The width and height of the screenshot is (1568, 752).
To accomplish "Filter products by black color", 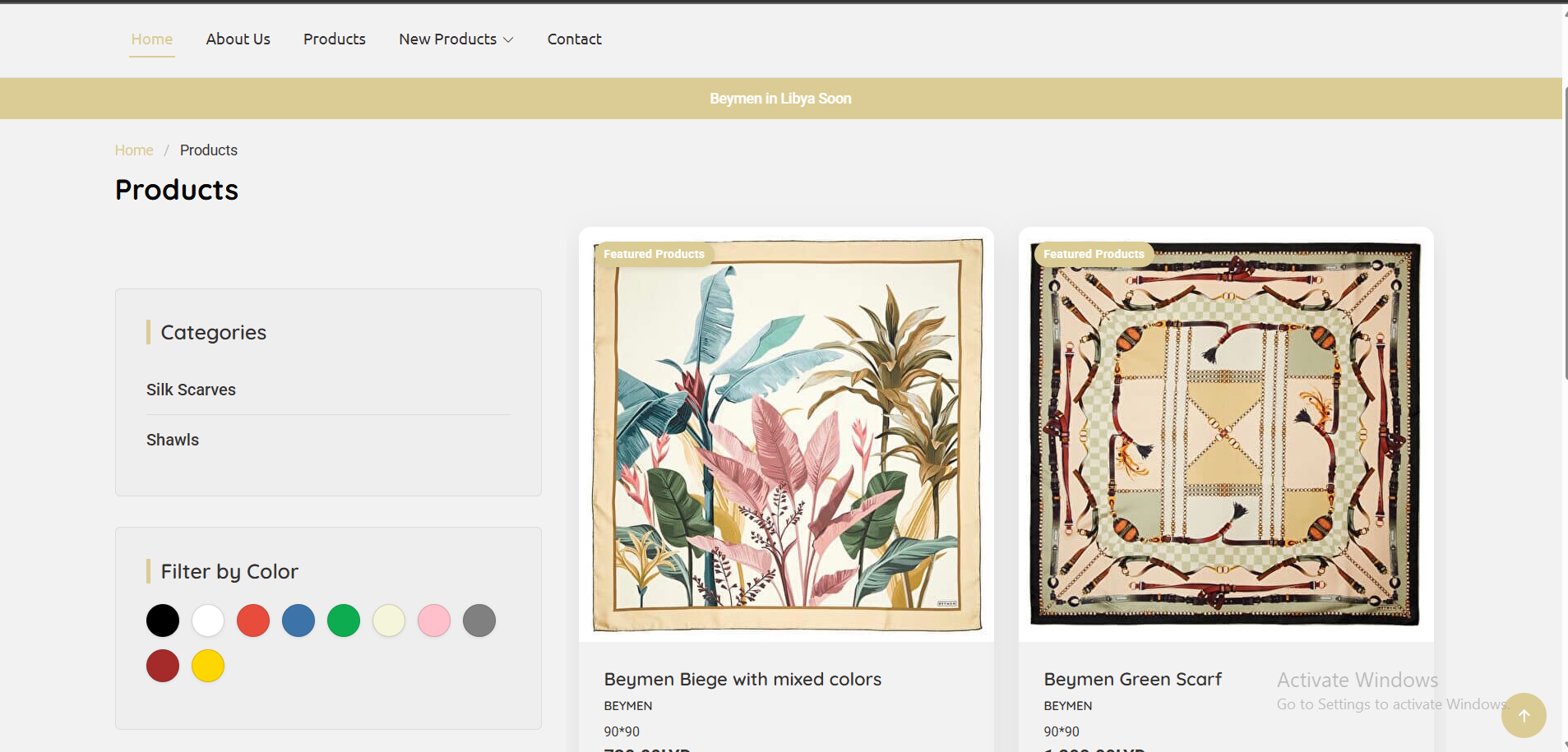I will click(x=163, y=621).
